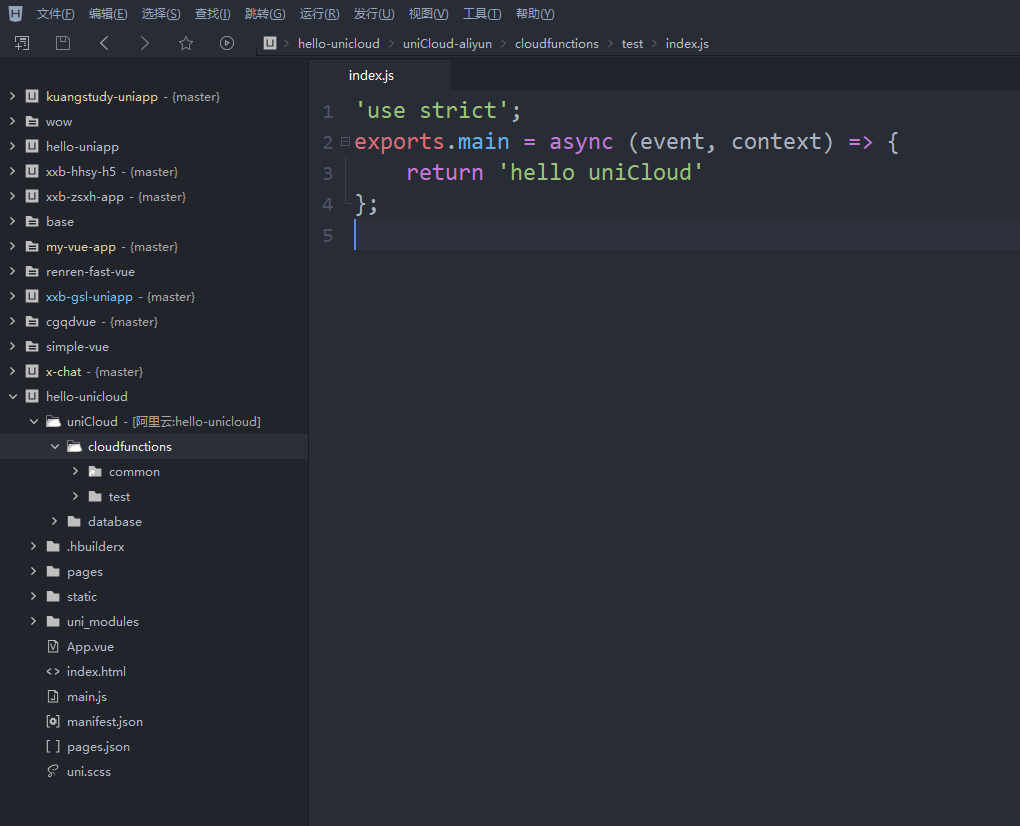Go forward using the right arrow icon
This screenshot has height=826, width=1020.
click(145, 43)
